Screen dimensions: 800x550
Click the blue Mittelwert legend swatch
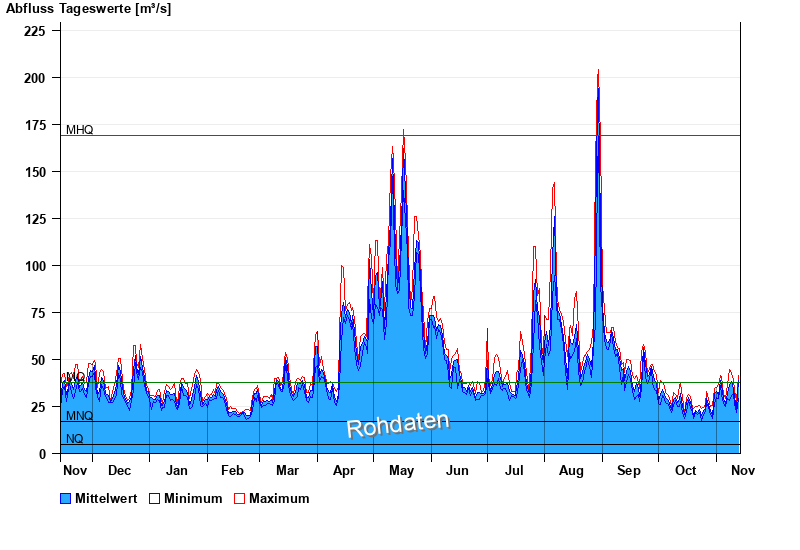click(x=66, y=498)
